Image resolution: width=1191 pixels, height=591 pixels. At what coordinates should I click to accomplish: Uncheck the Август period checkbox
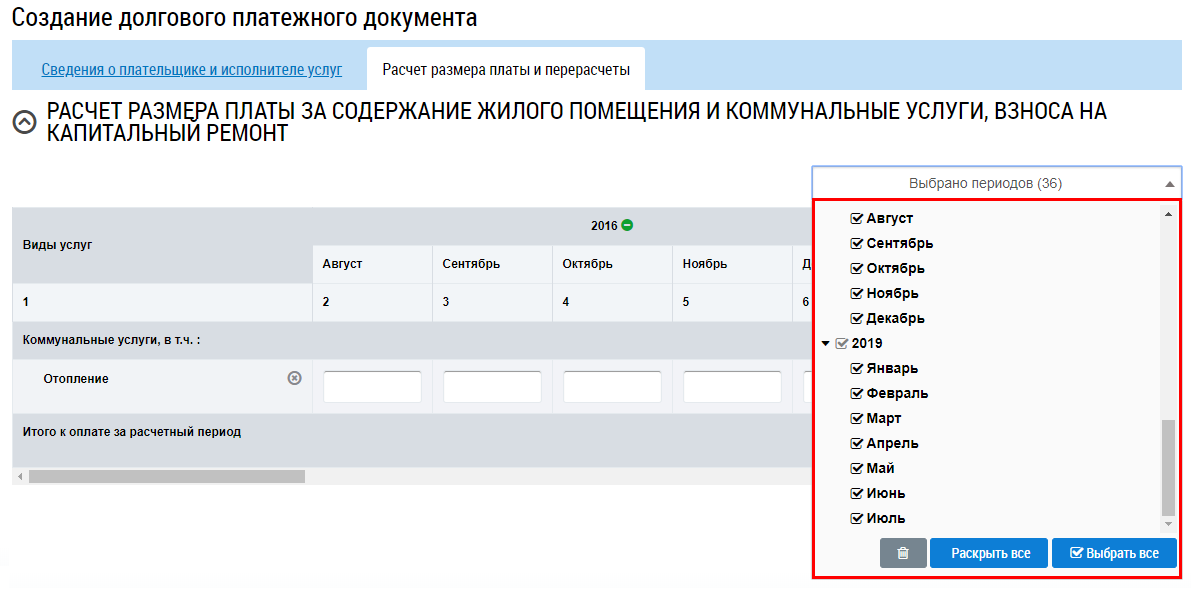click(856, 218)
